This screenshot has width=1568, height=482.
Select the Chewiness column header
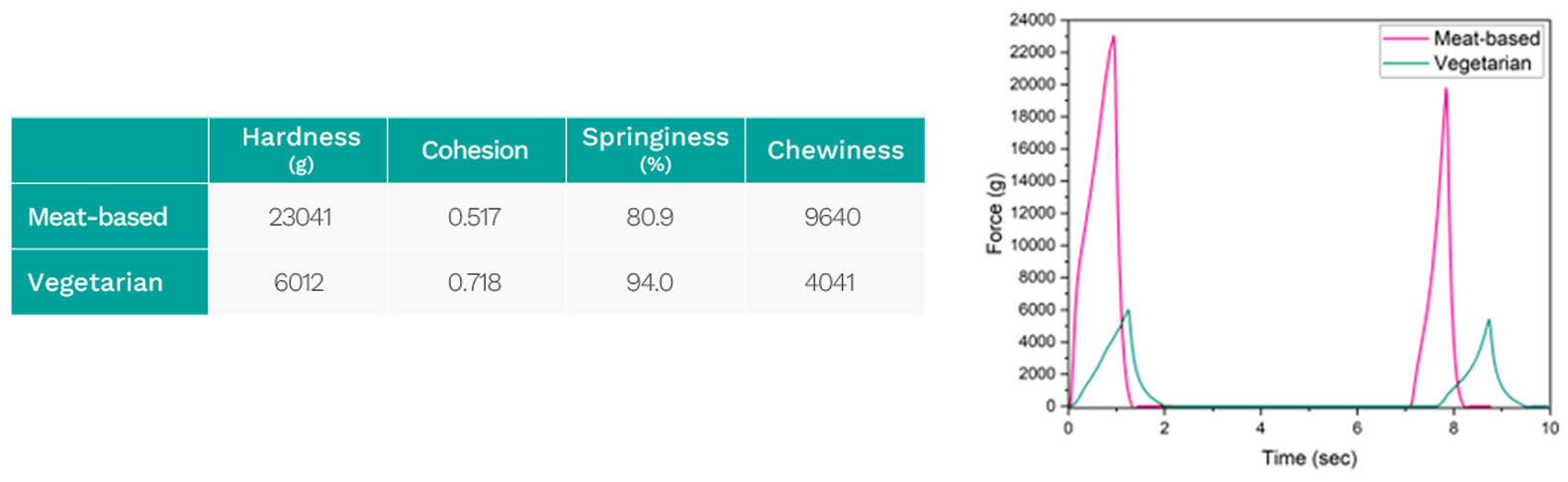(x=835, y=150)
